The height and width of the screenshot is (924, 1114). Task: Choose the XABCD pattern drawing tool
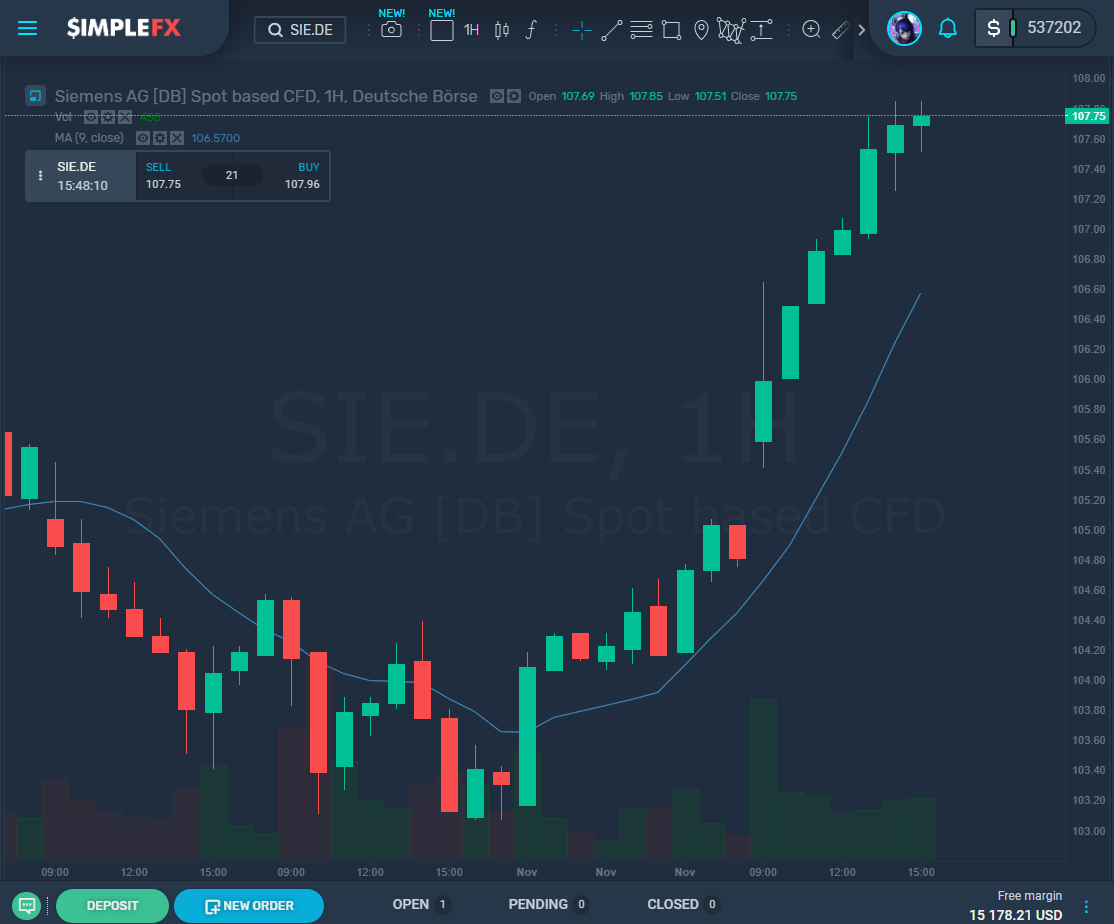(x=731, y=29)
